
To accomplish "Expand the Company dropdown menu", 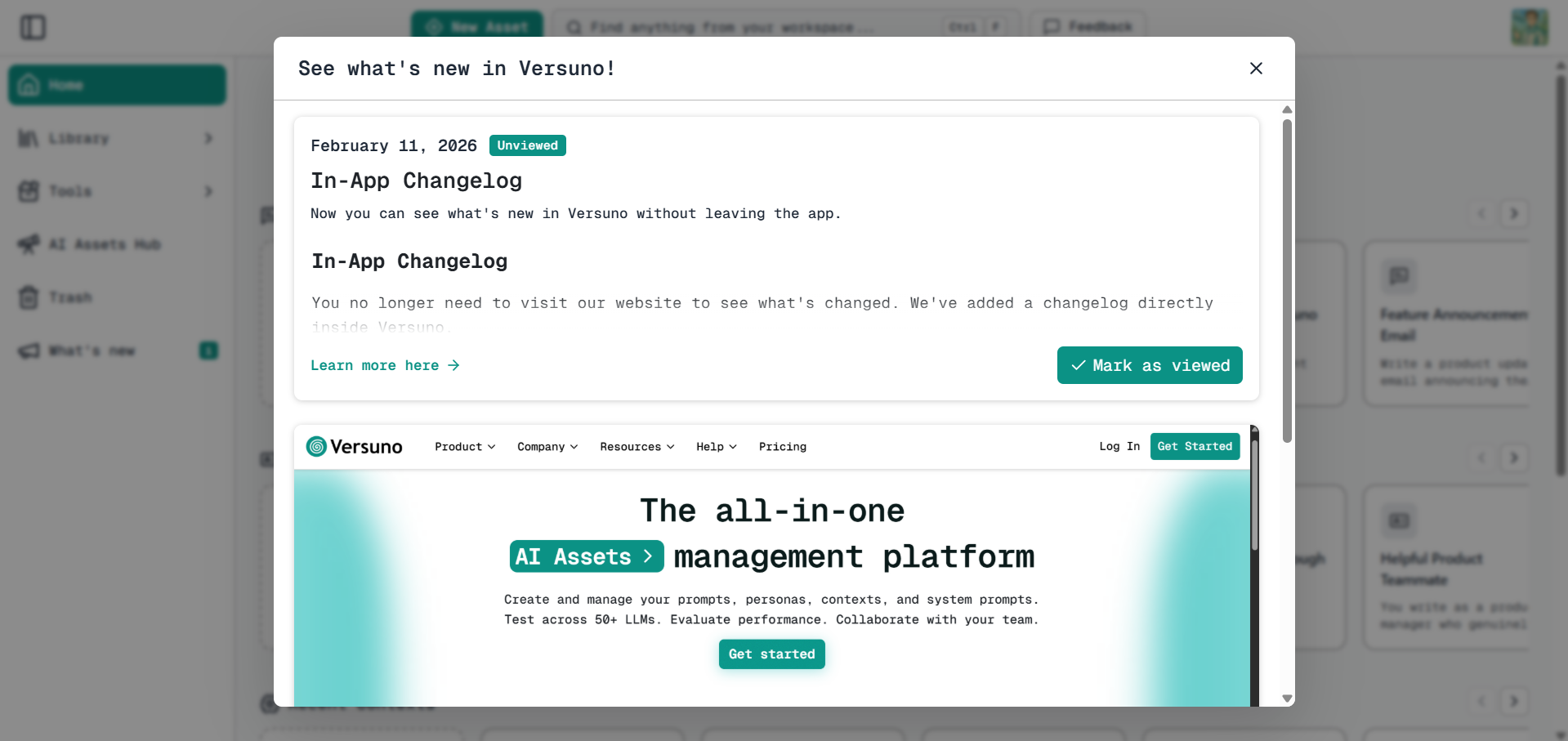I will 547,447.
